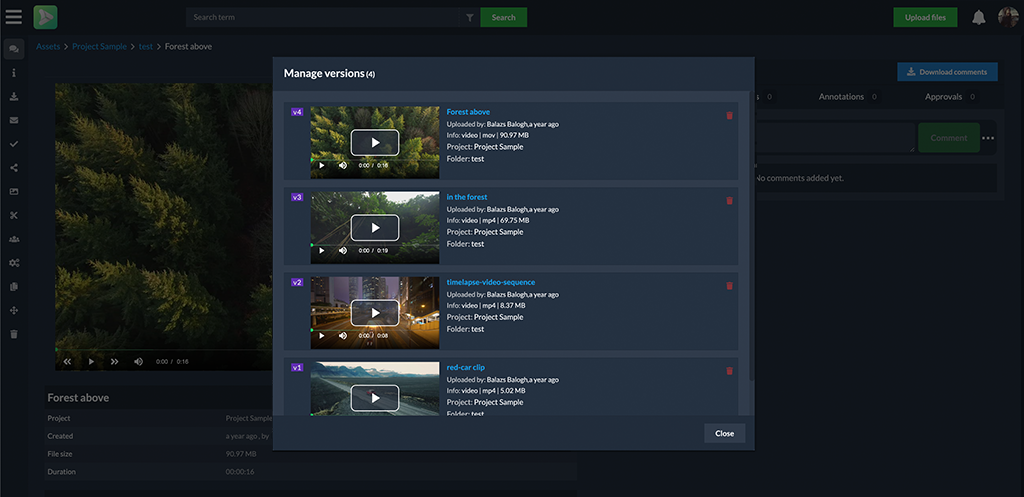The height and width of the screenshot is (497, 1024).
Task: Open the search filter funnel icon
Action: pos(470,18)
